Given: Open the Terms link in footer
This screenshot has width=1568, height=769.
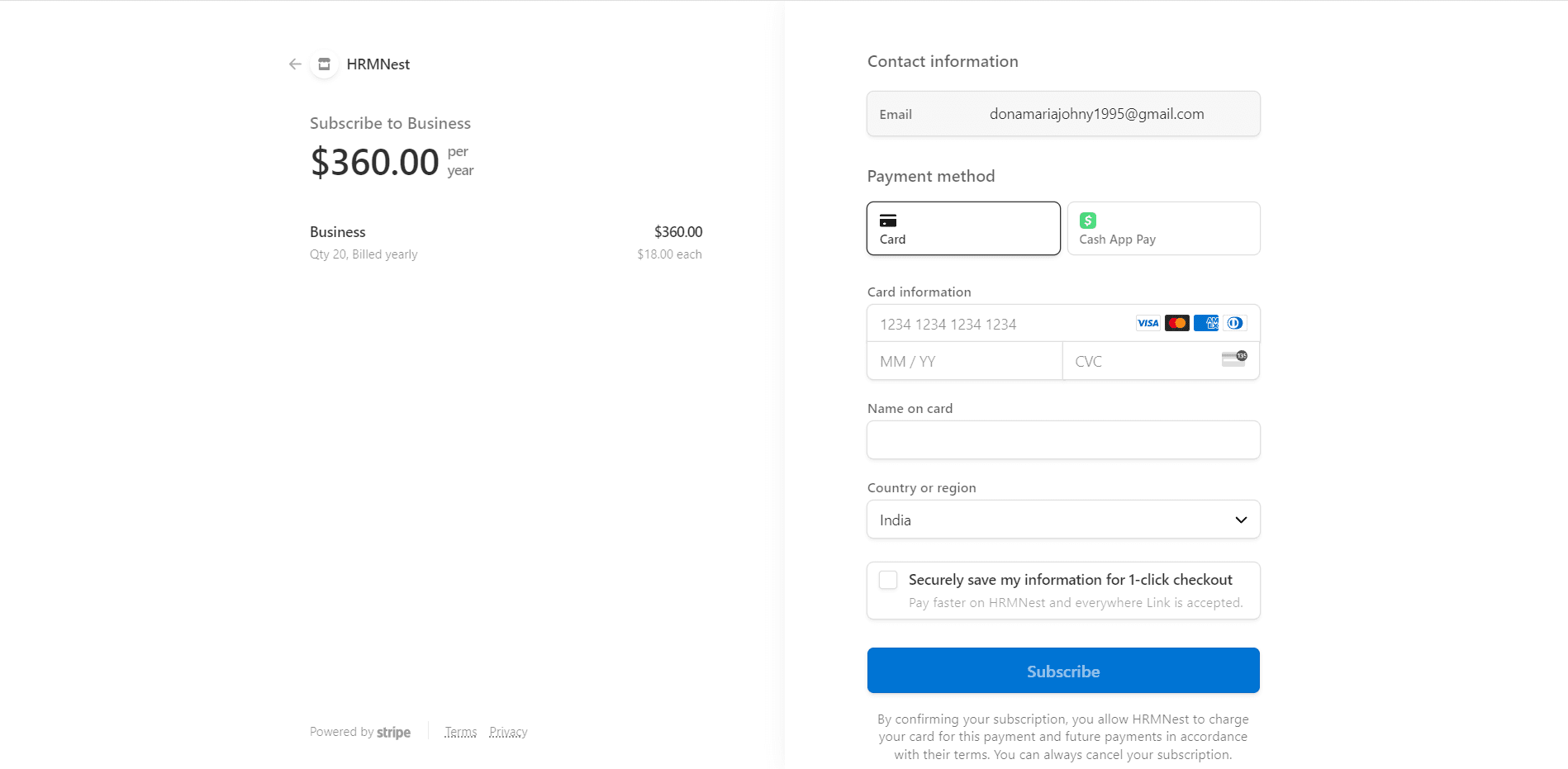Looking at the screenshot, I should [x=460, y=732].
